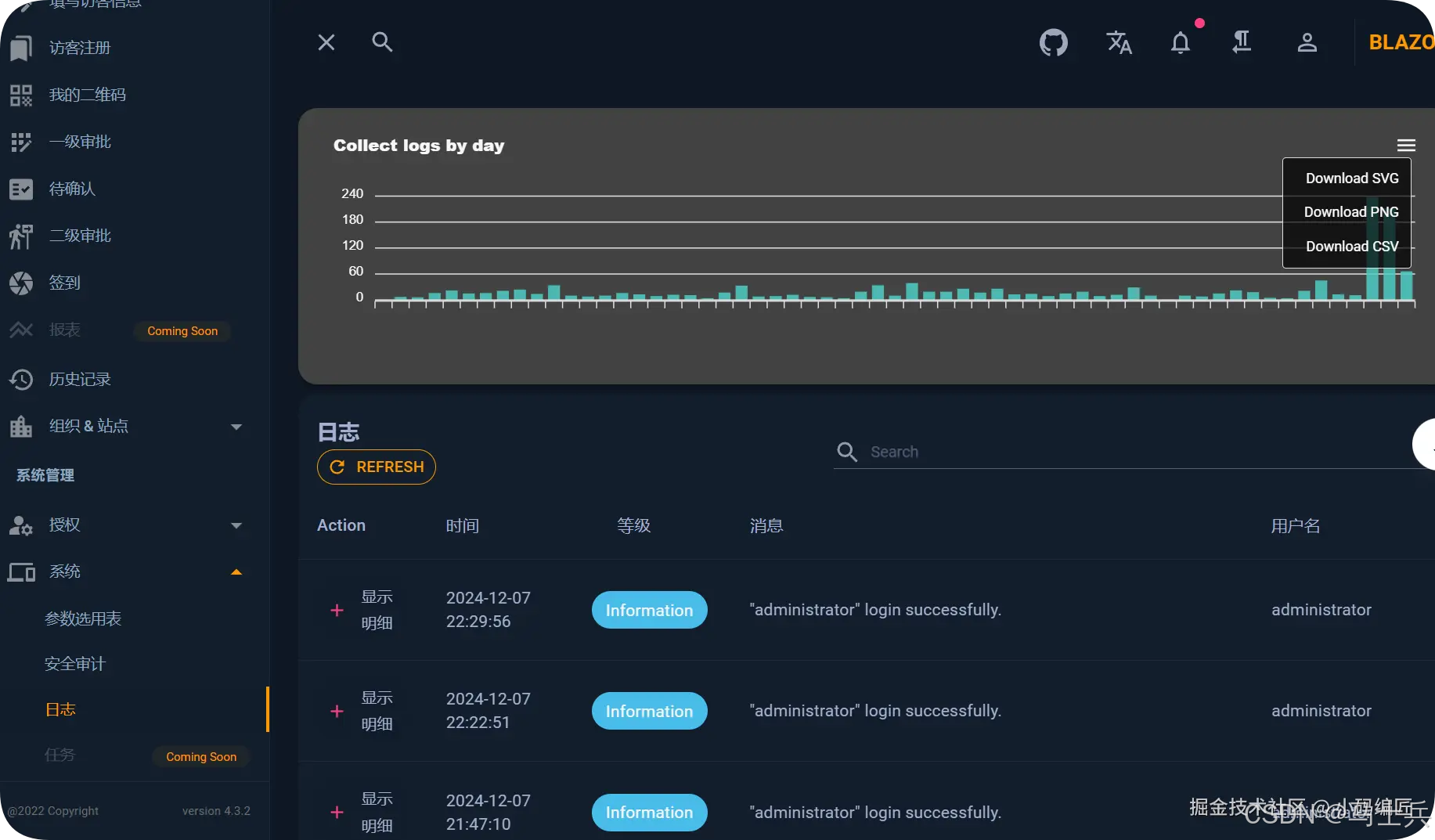Select Download CSV from chart menu
The width and height of the screenshot is (1435, 840).
(x=1351, y=246)
